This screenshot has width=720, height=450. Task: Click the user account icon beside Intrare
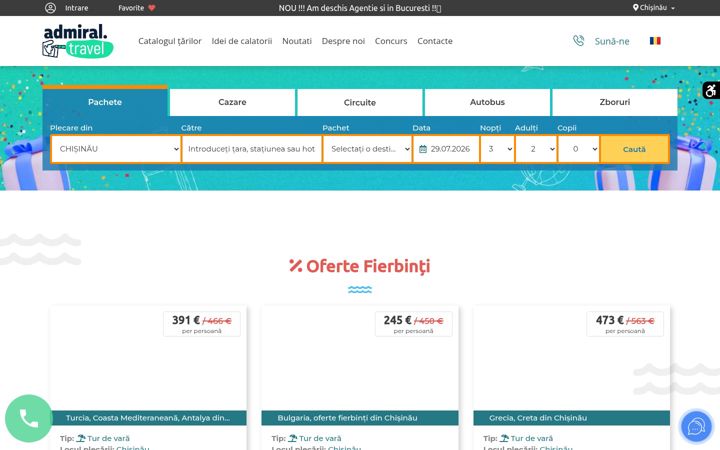(51, 8)
